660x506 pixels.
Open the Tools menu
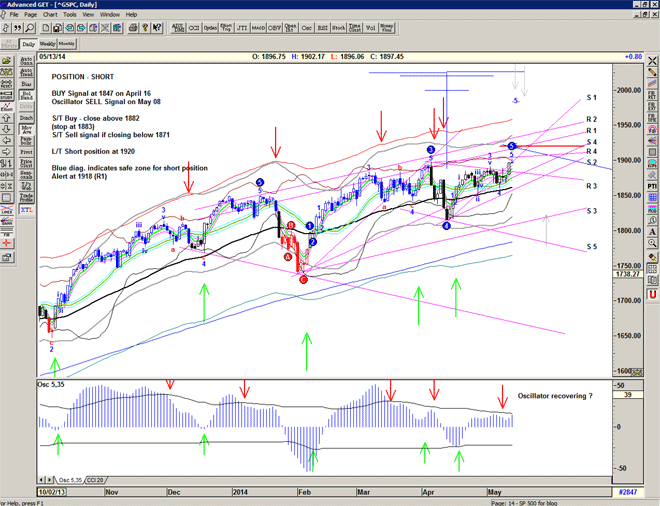click(70, 15)
